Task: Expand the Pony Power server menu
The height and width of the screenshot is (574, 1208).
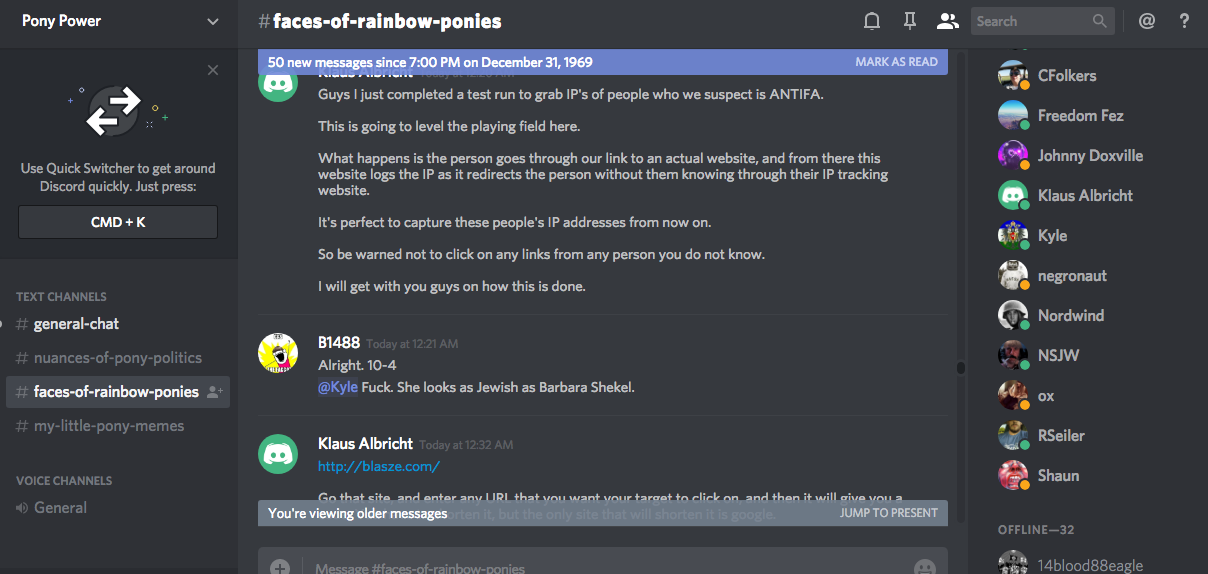Action: pos(212,21)
